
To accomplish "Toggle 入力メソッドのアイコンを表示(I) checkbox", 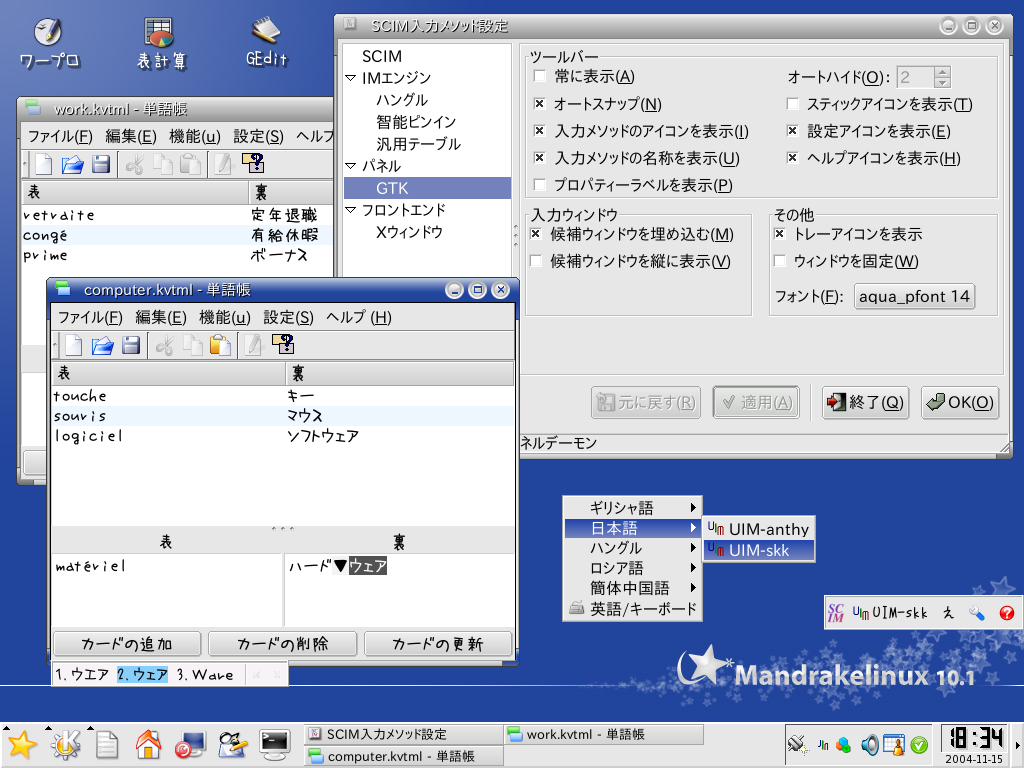I will click(x=539, y=131).
